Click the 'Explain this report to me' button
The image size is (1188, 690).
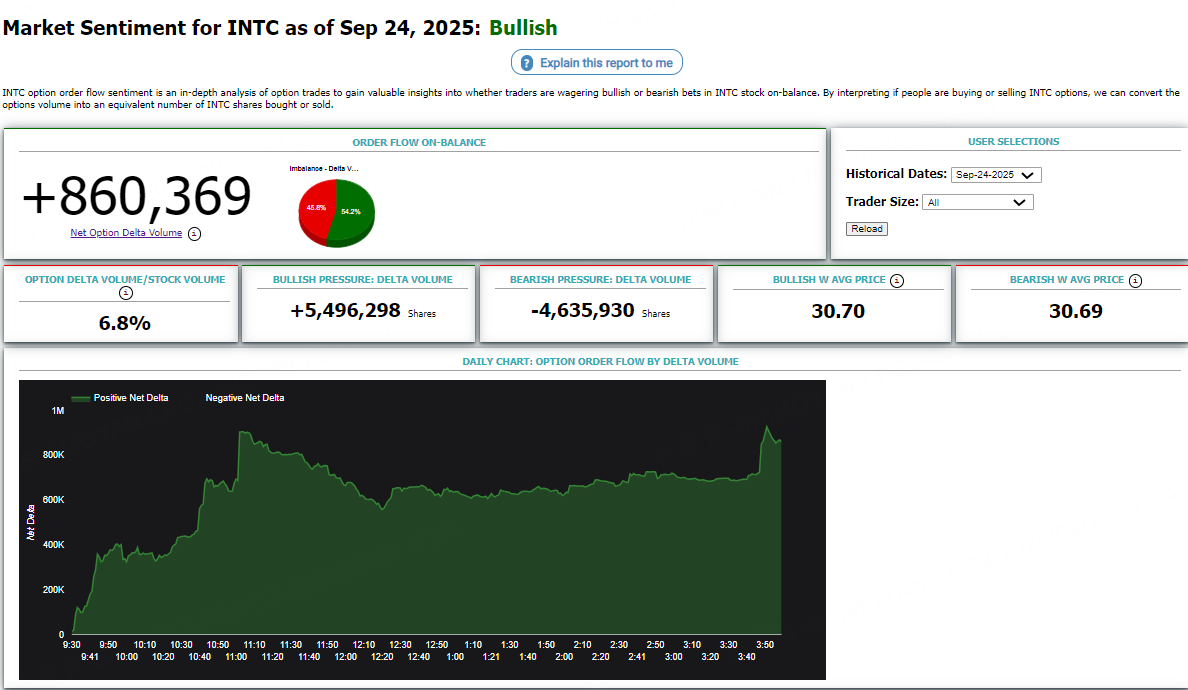(596, 63)
